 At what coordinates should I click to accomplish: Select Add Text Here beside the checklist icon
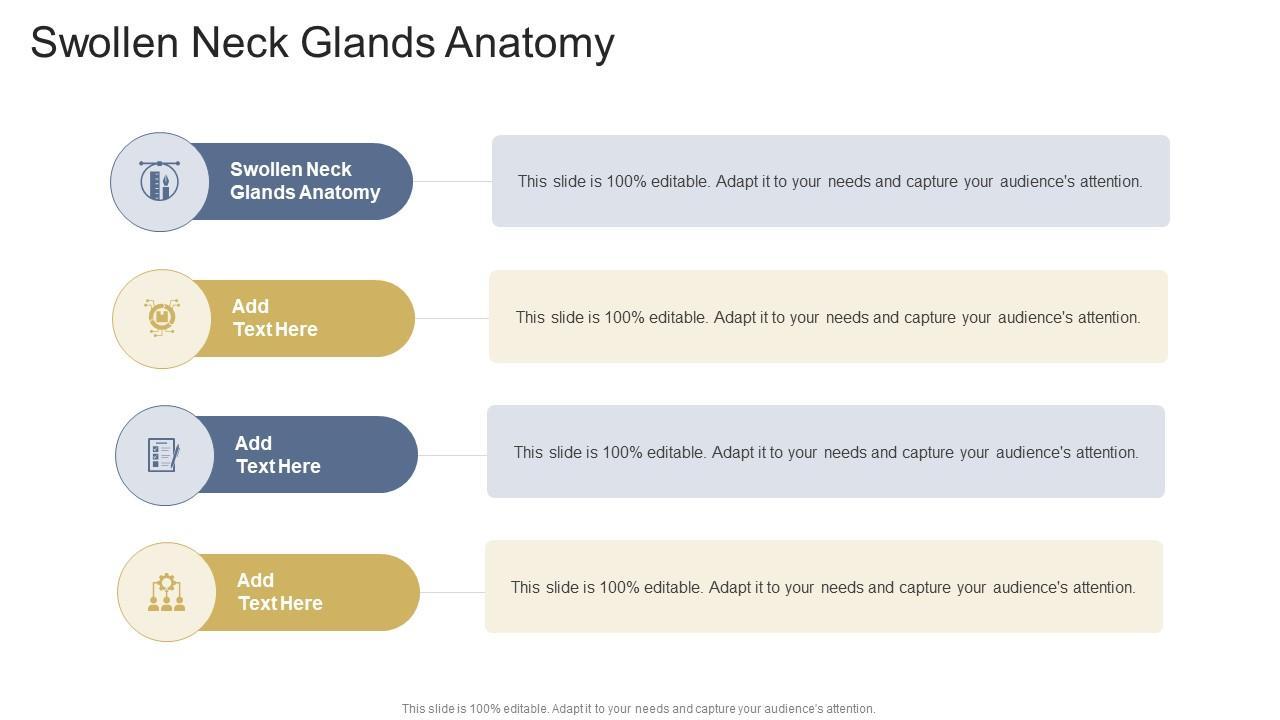pos(278,455)
